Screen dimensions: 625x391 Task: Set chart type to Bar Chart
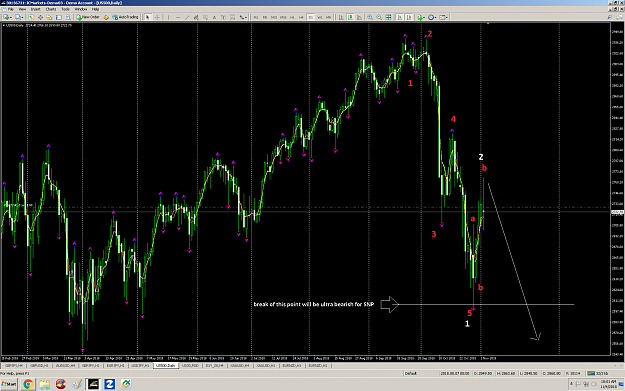coord(341,17)
